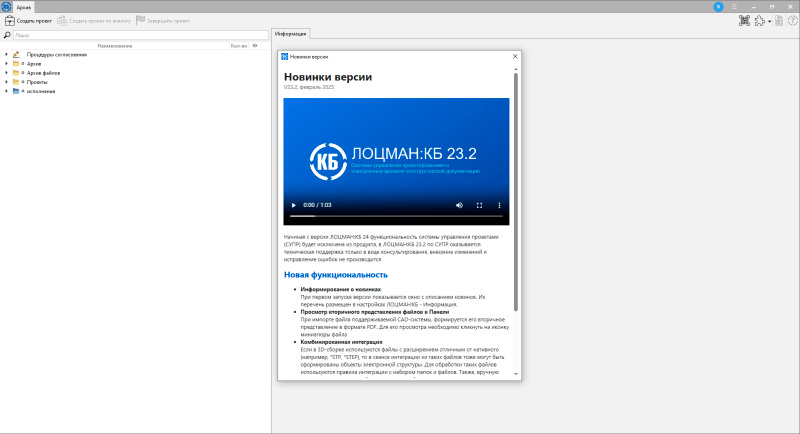Click the Просмотр вторичного представления bullet
The height and width of the screenshot is (434, 800).
coord(374,312)
